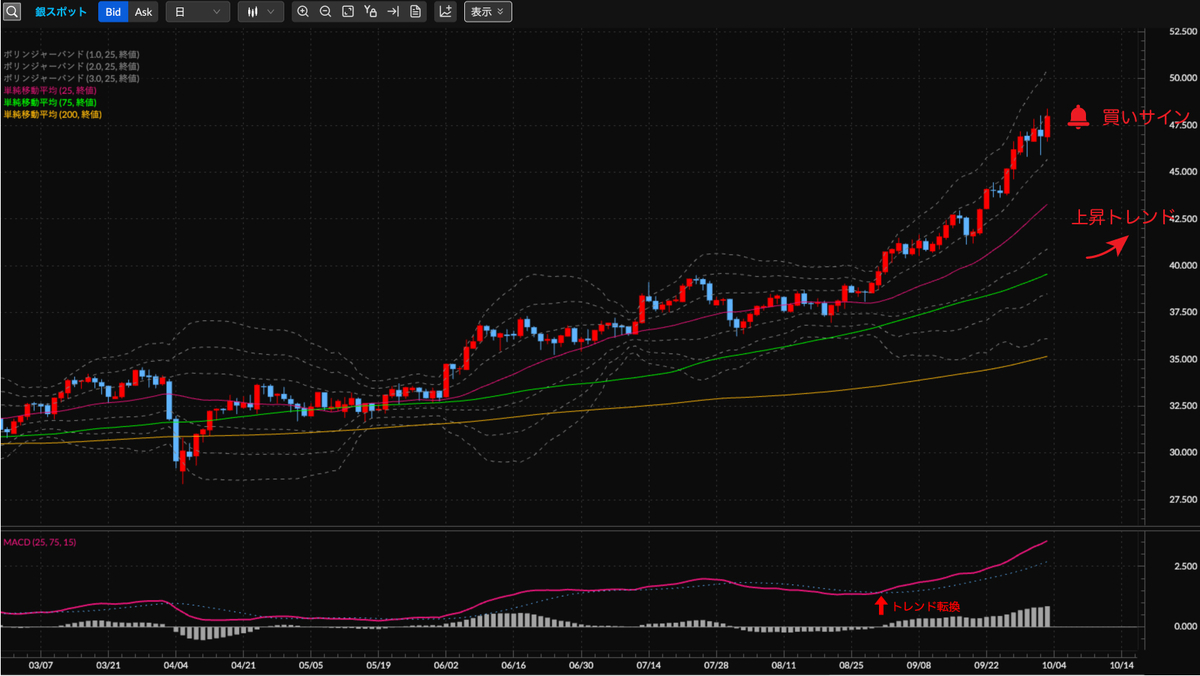
Task: Click the symbol search magnifier icon
Action: [12, 12]
